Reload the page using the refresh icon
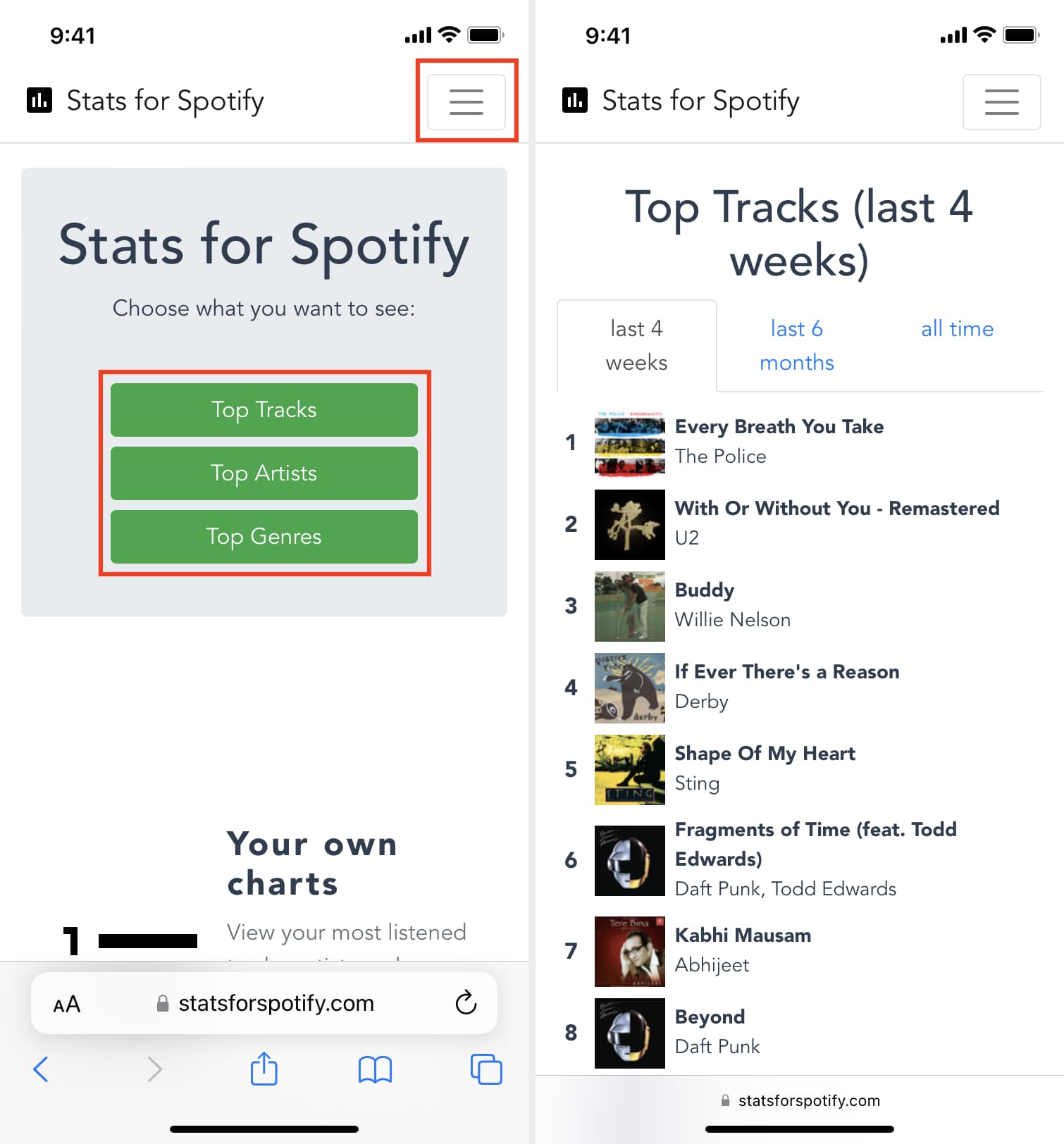The image size is (1064, 1144). click(465, 1003)
